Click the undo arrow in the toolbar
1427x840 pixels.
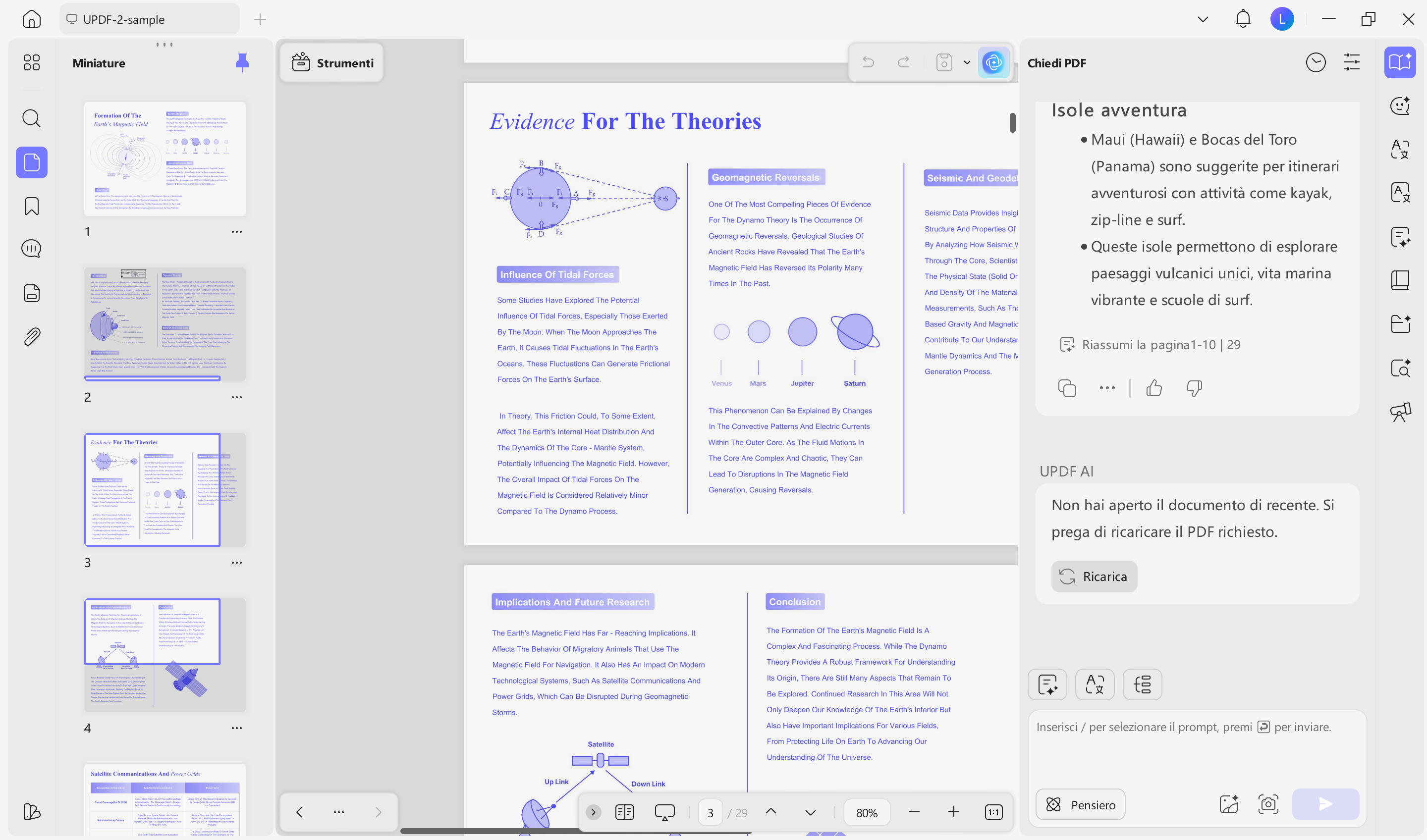point(869,62)
